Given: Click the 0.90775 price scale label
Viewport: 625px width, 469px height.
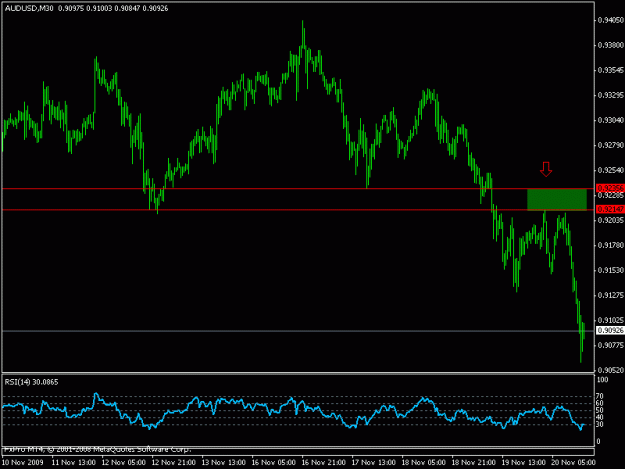Looking at the screenshot, I should tap(611, 345).
